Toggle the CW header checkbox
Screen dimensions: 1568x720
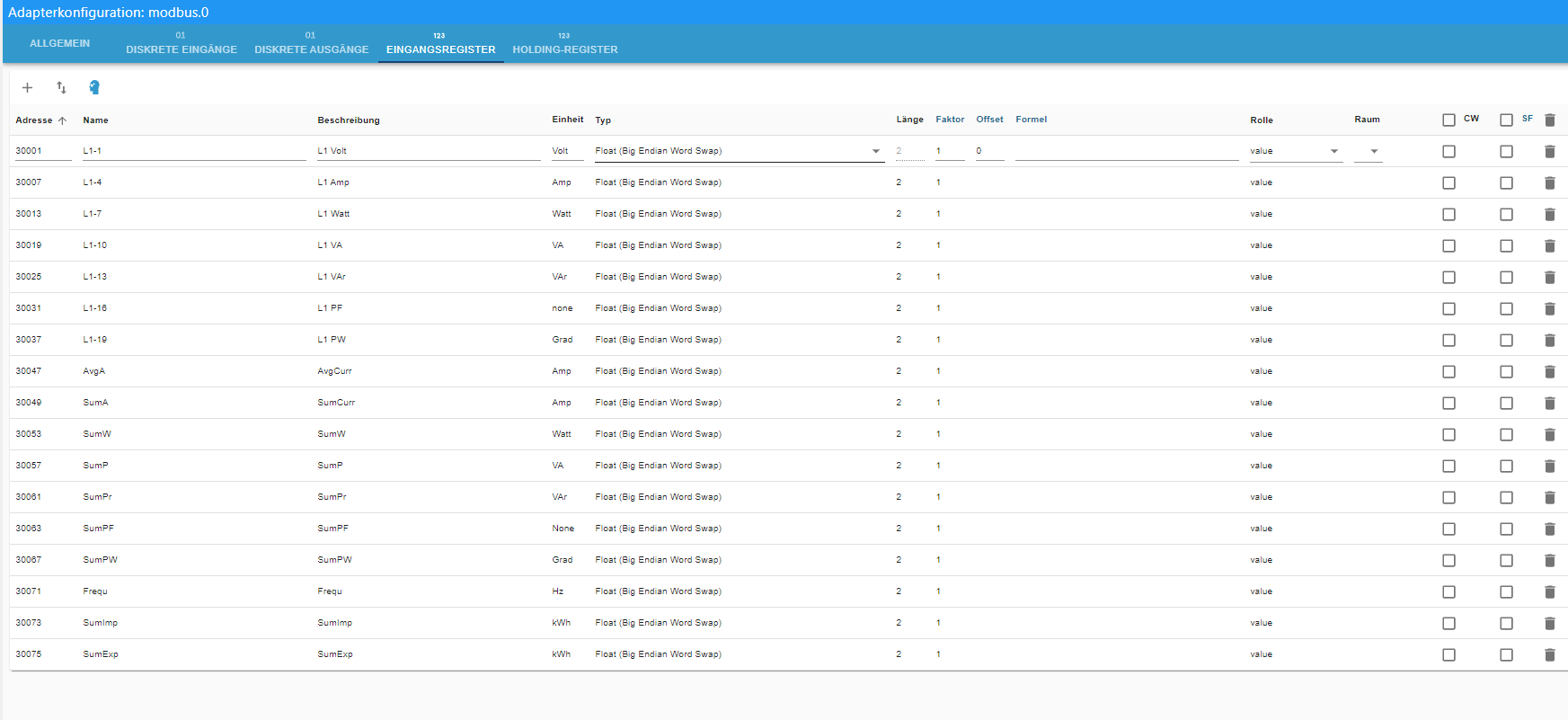1448,120
